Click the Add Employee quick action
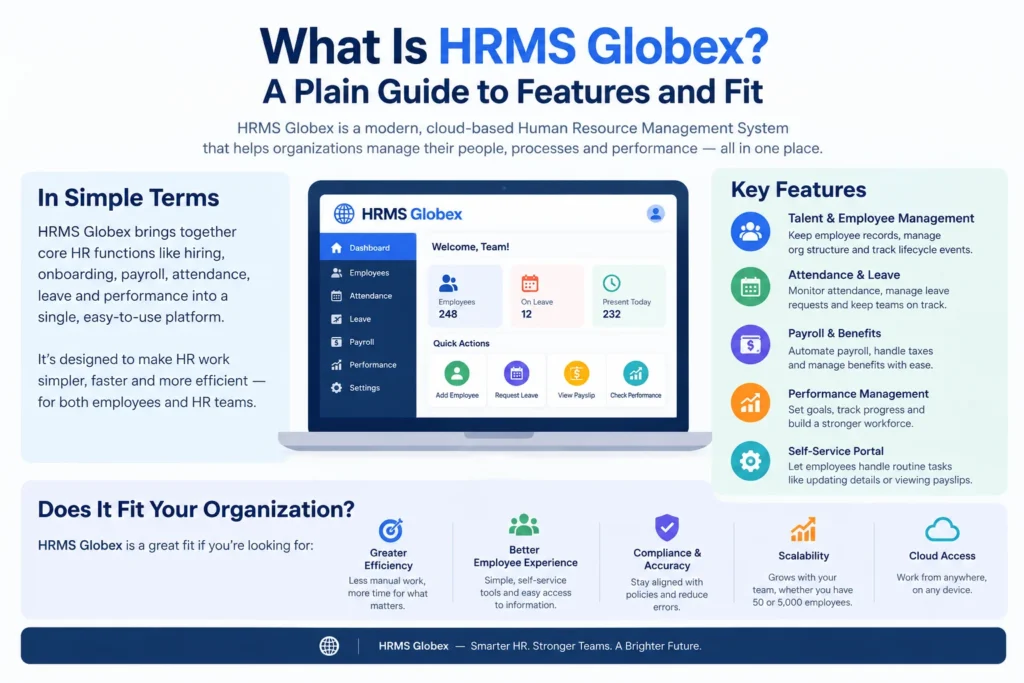This screenshot has width=1024, height=683. coord(457,380)
